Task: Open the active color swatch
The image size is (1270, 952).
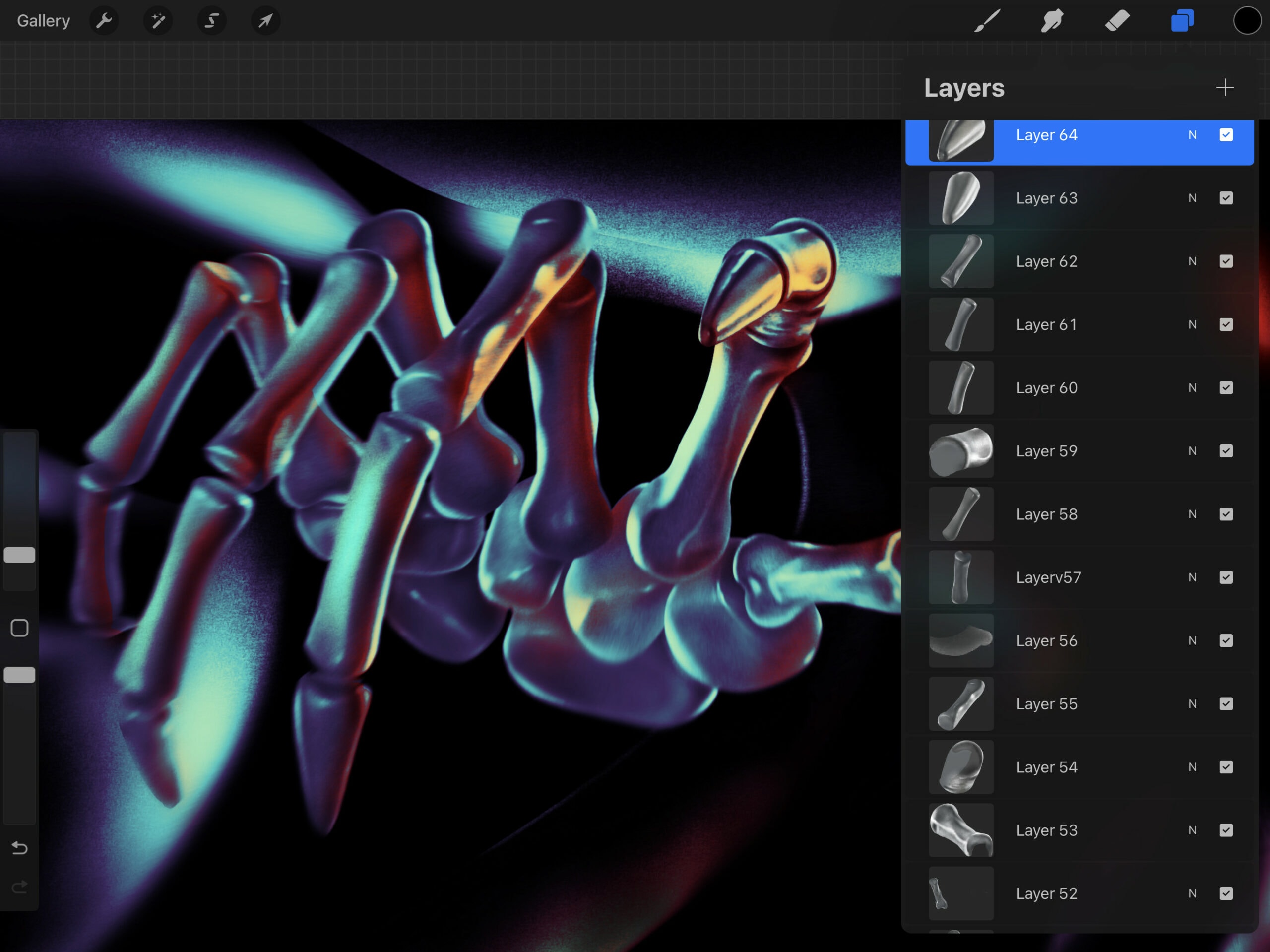Action: point(1247,21)
